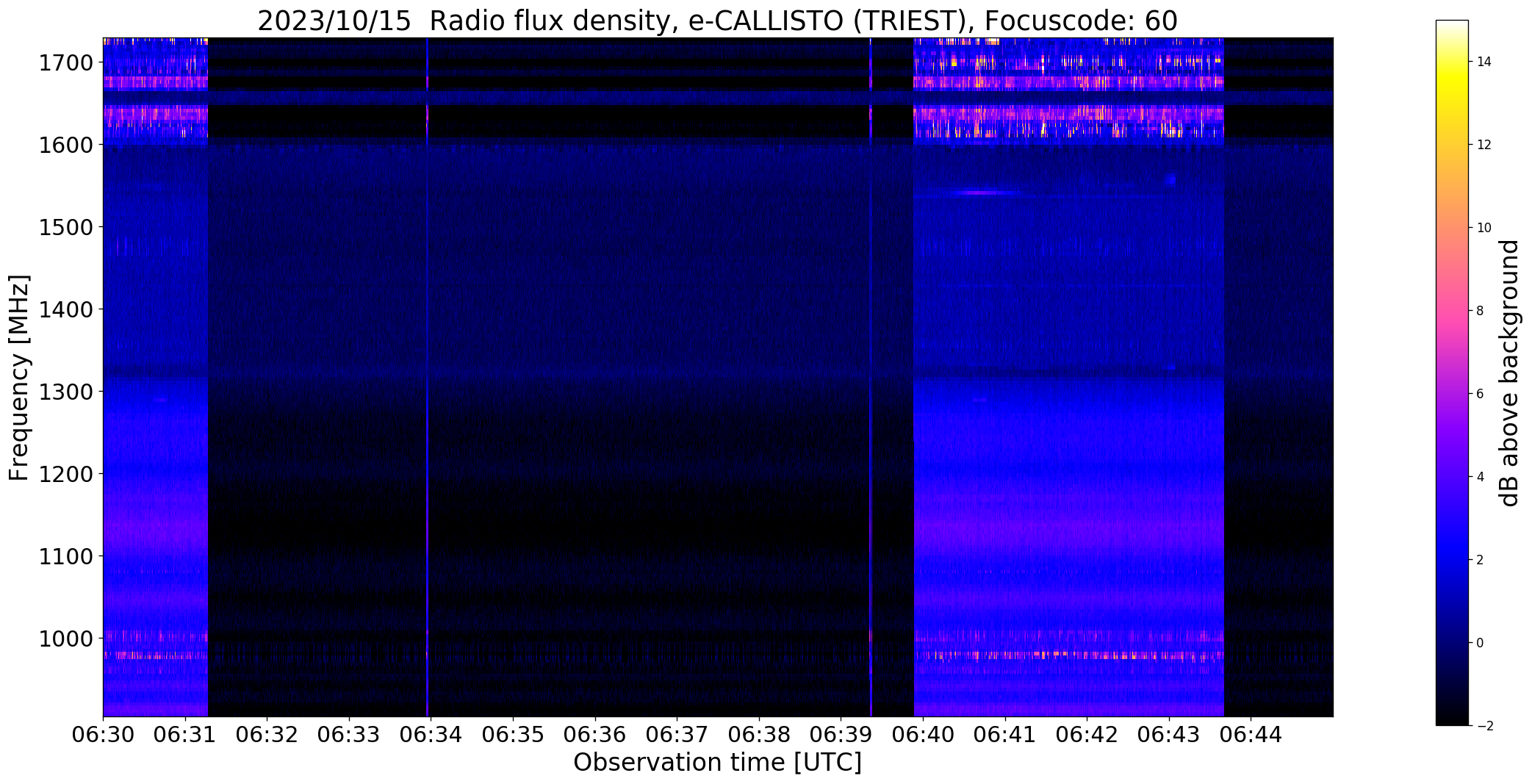The width and height of the screenshot is (1532, 784).
Task: Click the 1000 frequency tick label
Action: click(65, 639)
